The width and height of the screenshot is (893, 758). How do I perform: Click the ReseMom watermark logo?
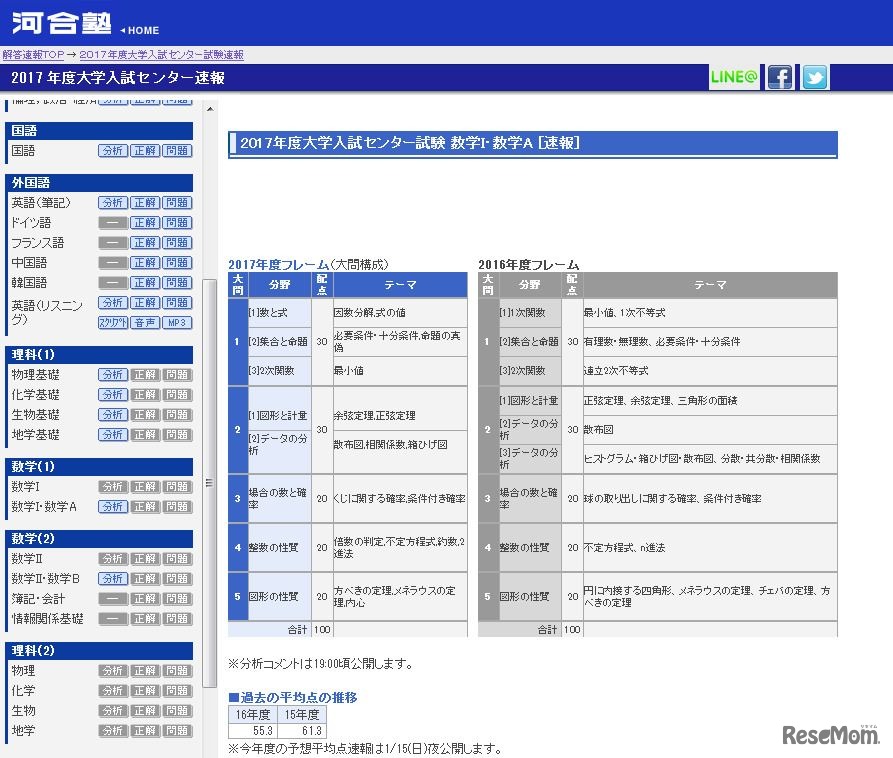coord(829,735)
